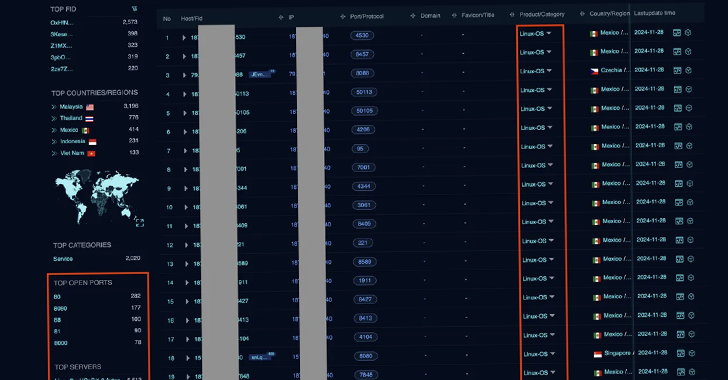Expand row 7 with the triangle arrow
The width and height of the screenshot is (728, 380).
click(185, 151)
